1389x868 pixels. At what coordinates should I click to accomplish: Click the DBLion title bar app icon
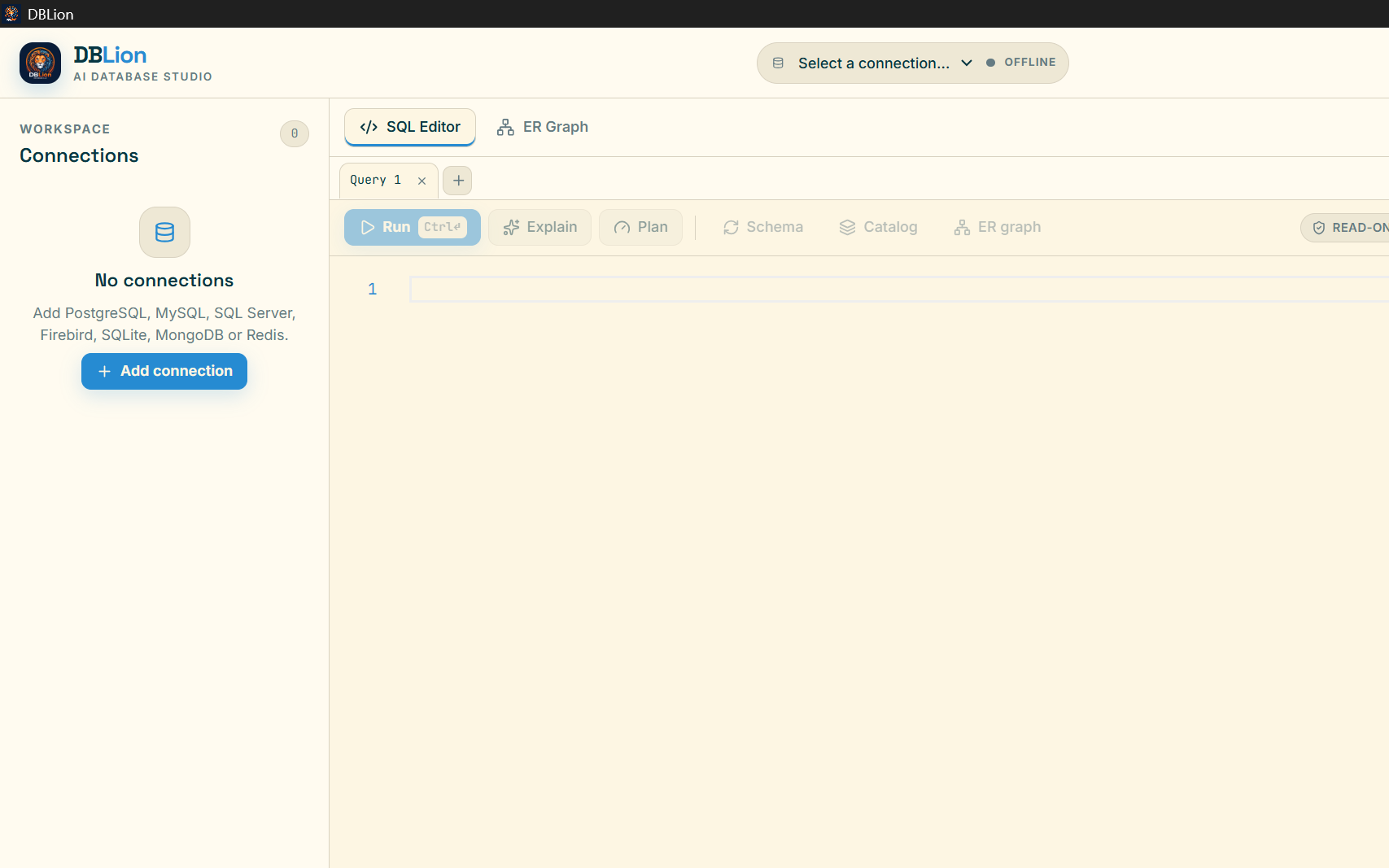(11, 14)
